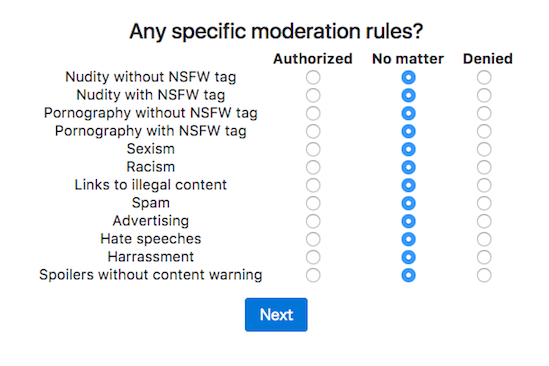The image size is (549, 366).
Task: Choose Authorized for Pornography with NSFW tag
Action: coord(313,131)
